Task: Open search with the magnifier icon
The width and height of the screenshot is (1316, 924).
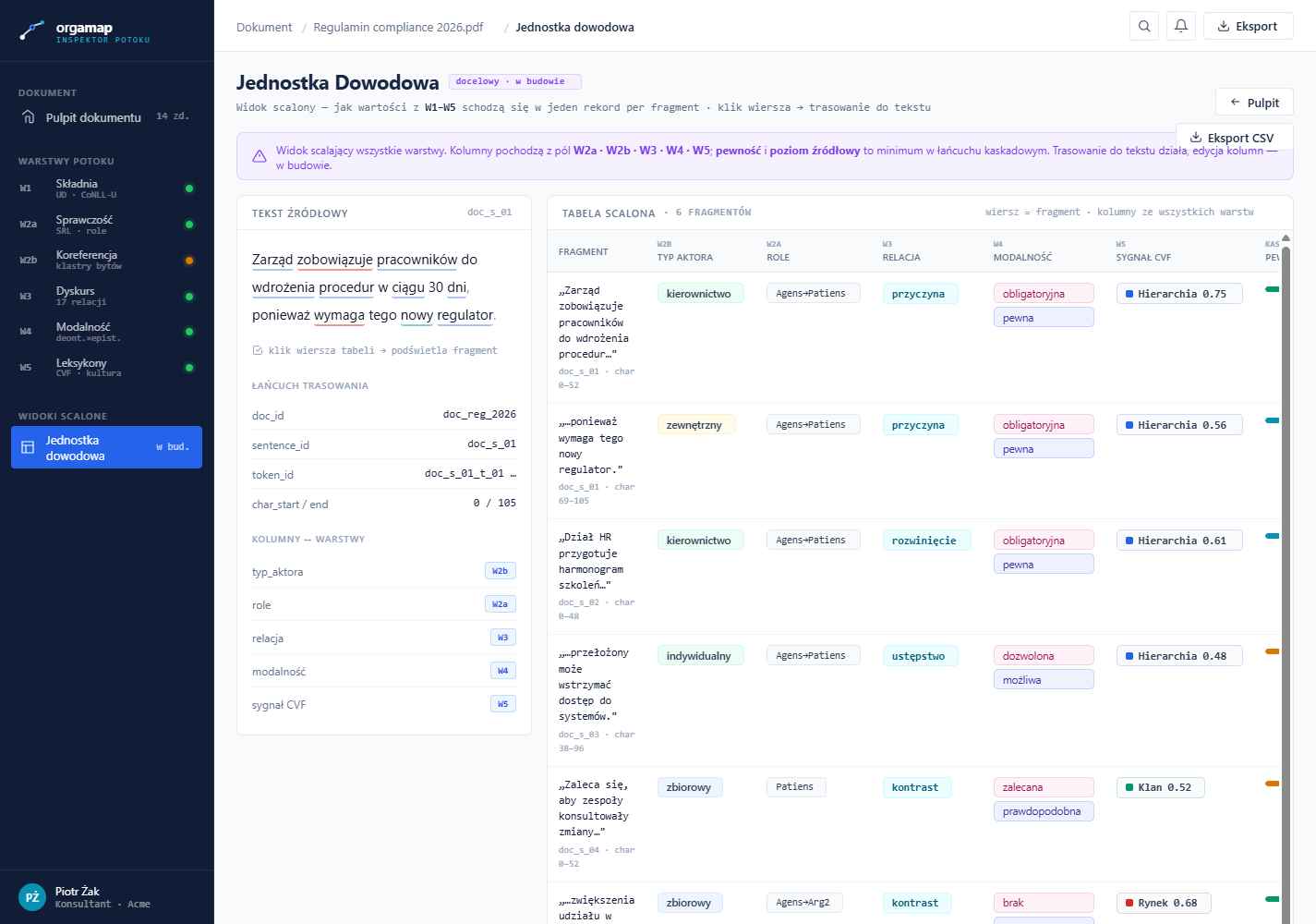Action: click(x=1144, y=26)
